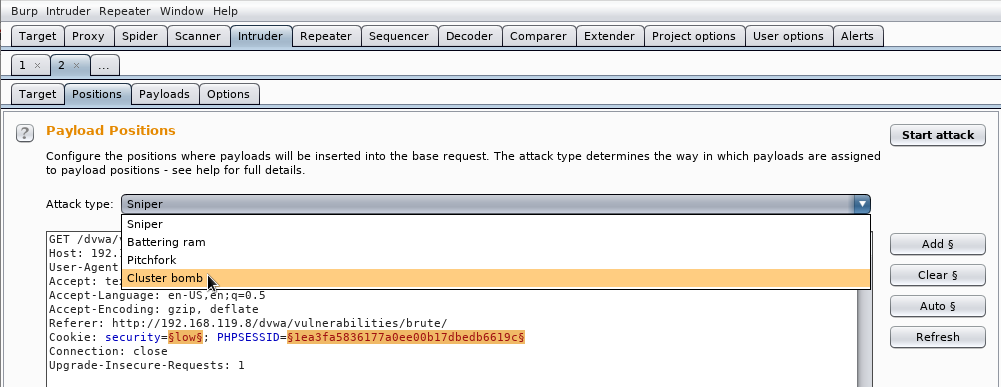Select the main Intruder tool tab

[260, 36]
